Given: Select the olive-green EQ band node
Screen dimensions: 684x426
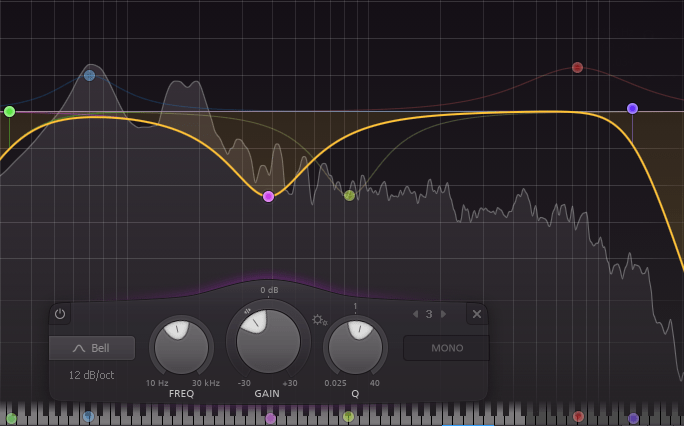Looking at the screenshot, I should 349,195.
